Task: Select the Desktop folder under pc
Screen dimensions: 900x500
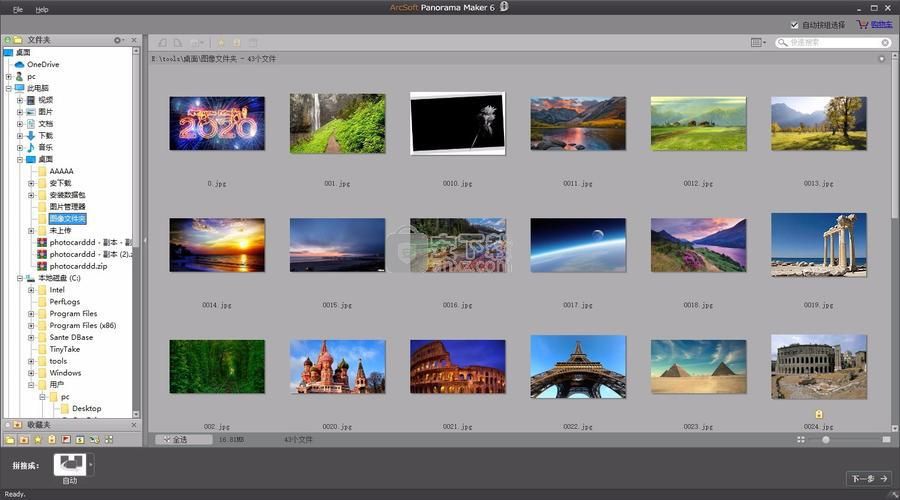Action: point(86,409)
